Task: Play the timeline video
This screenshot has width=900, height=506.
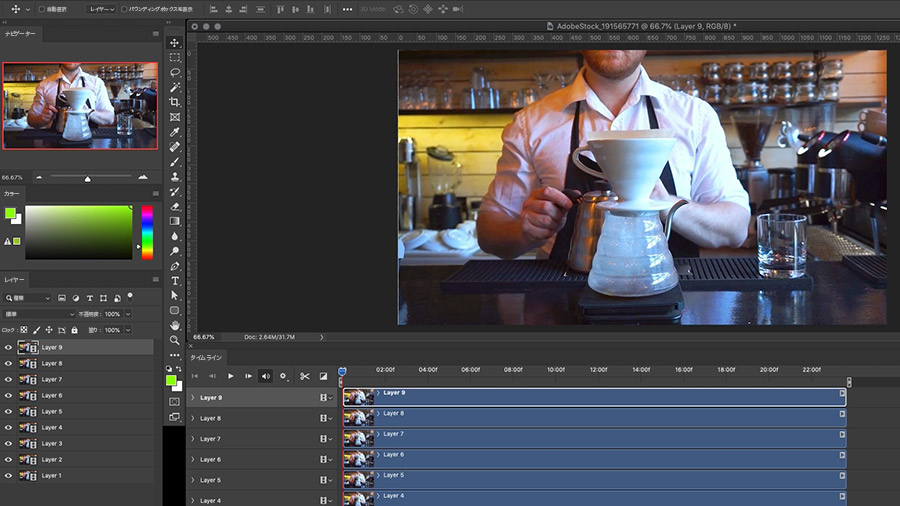Action: tap(231, 376)
